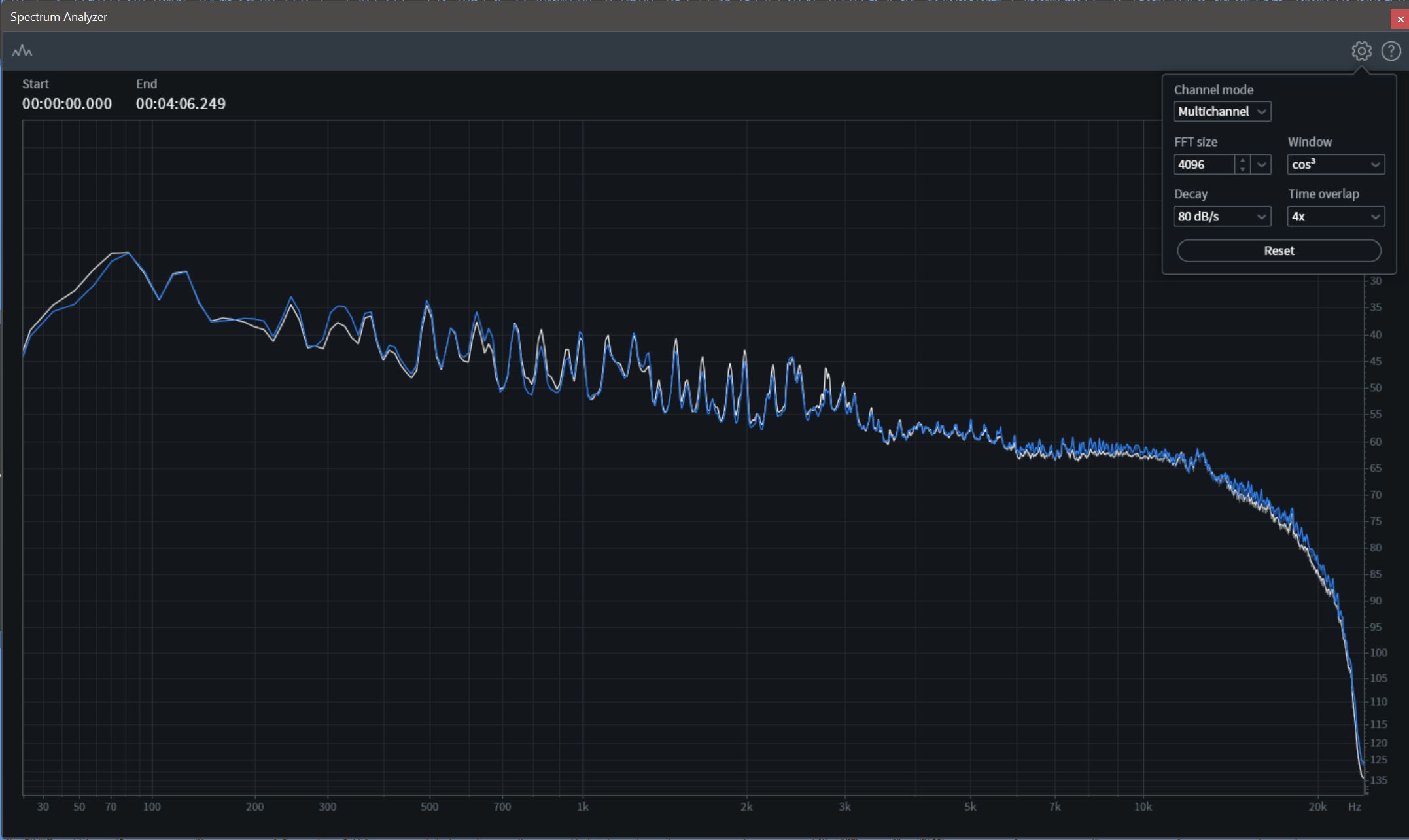Click the -60 label on level scale
This screenshot has height=840, width=1409.
tap(1376, 442)
